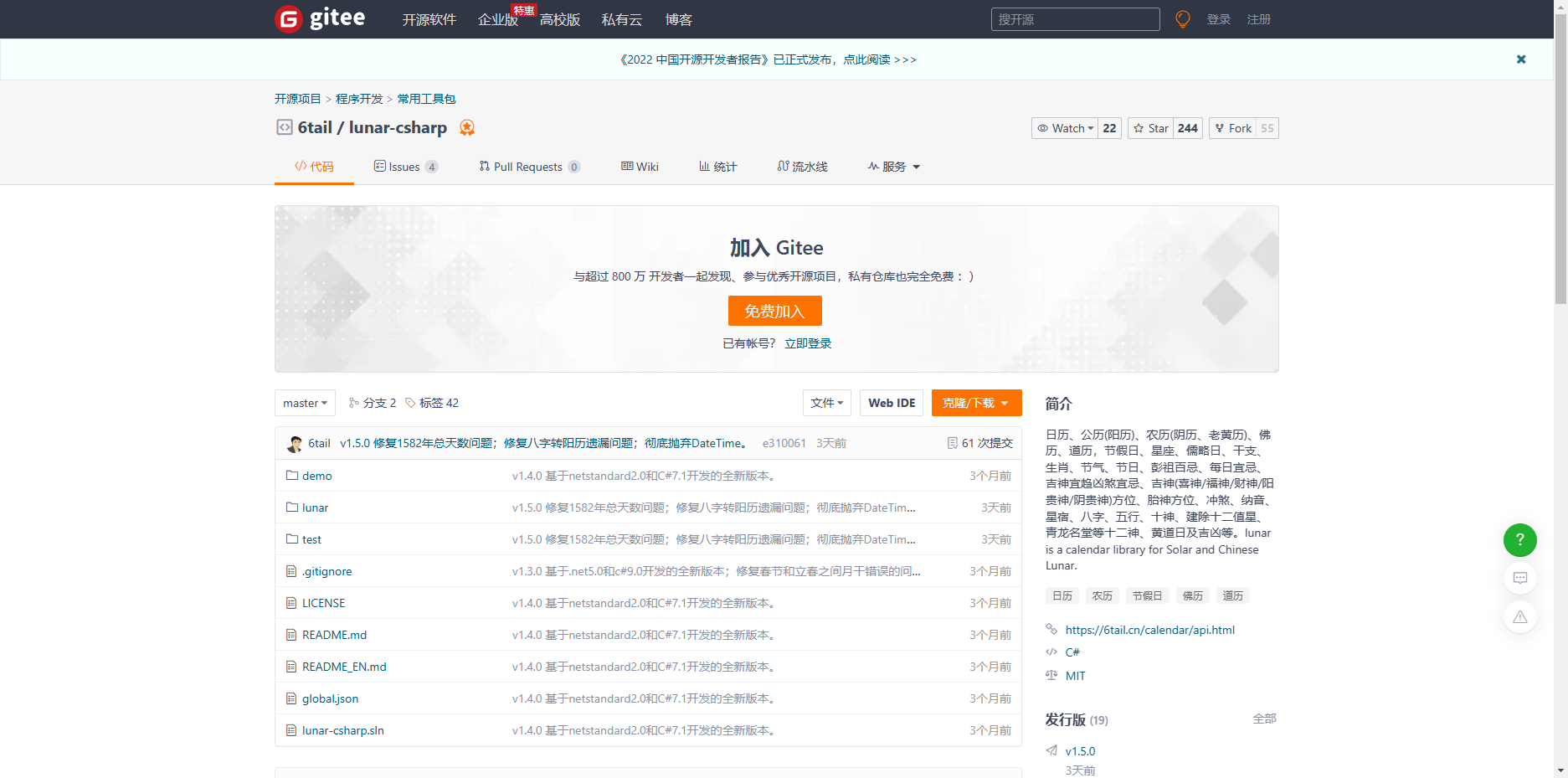Open the green help question-mark button
The height and width of the screenshot is (778, 1568).
1520,540
